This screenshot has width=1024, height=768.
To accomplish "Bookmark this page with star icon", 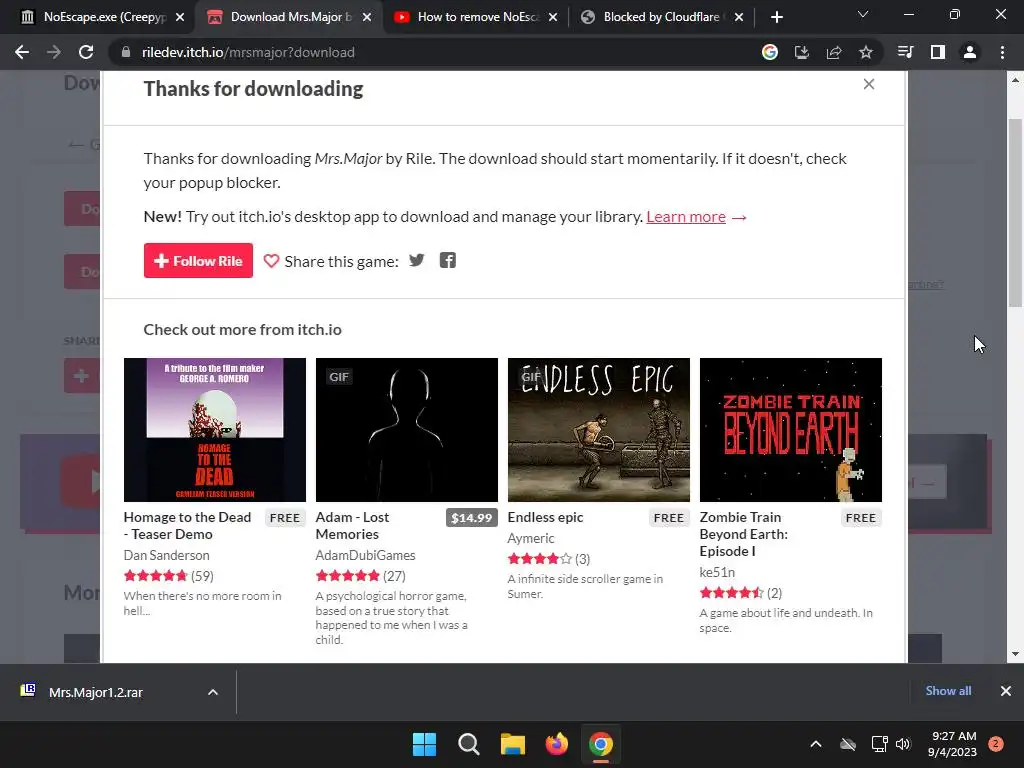I will [865, 52].
